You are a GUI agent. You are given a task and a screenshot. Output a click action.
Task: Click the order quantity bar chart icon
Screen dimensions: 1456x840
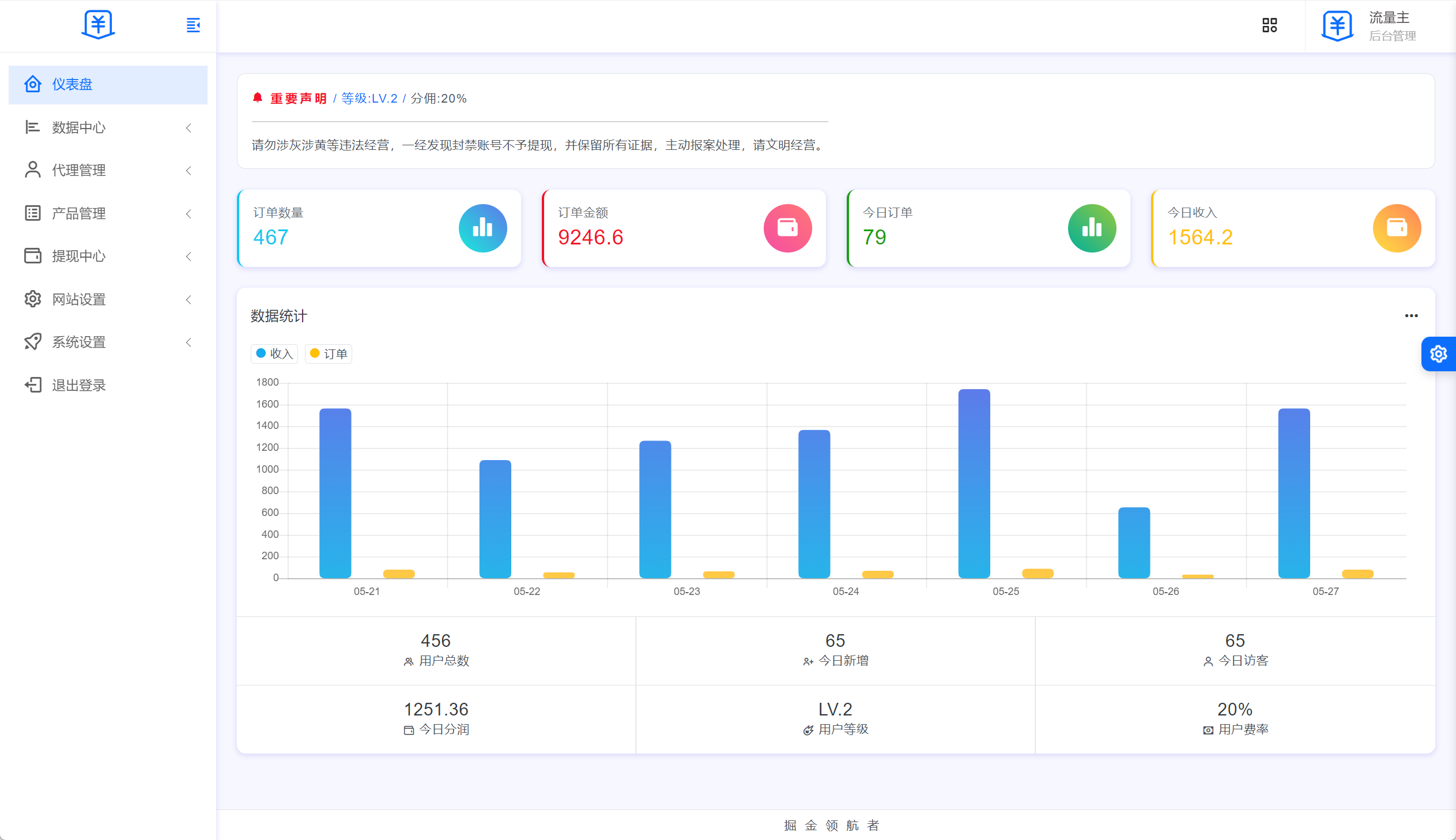tap(482, 228)
